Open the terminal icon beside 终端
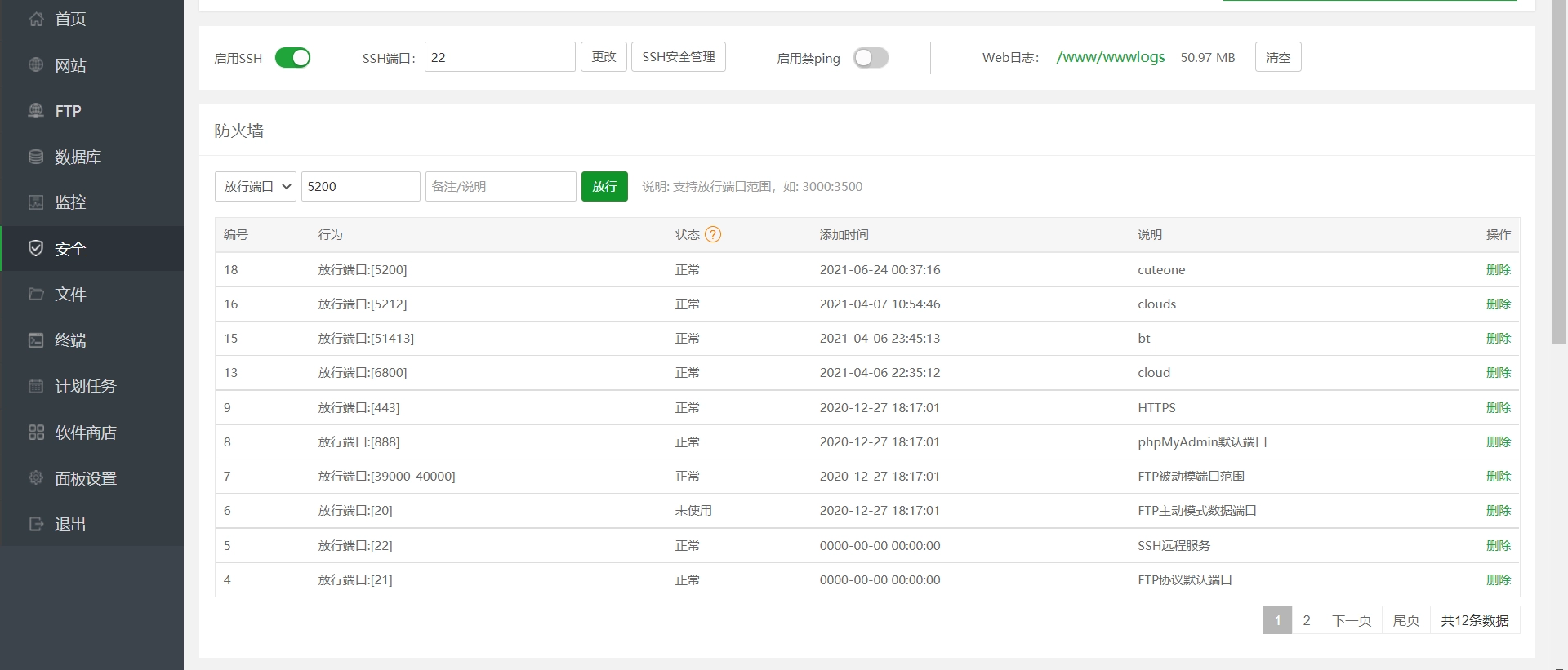 tap(36, 340)
